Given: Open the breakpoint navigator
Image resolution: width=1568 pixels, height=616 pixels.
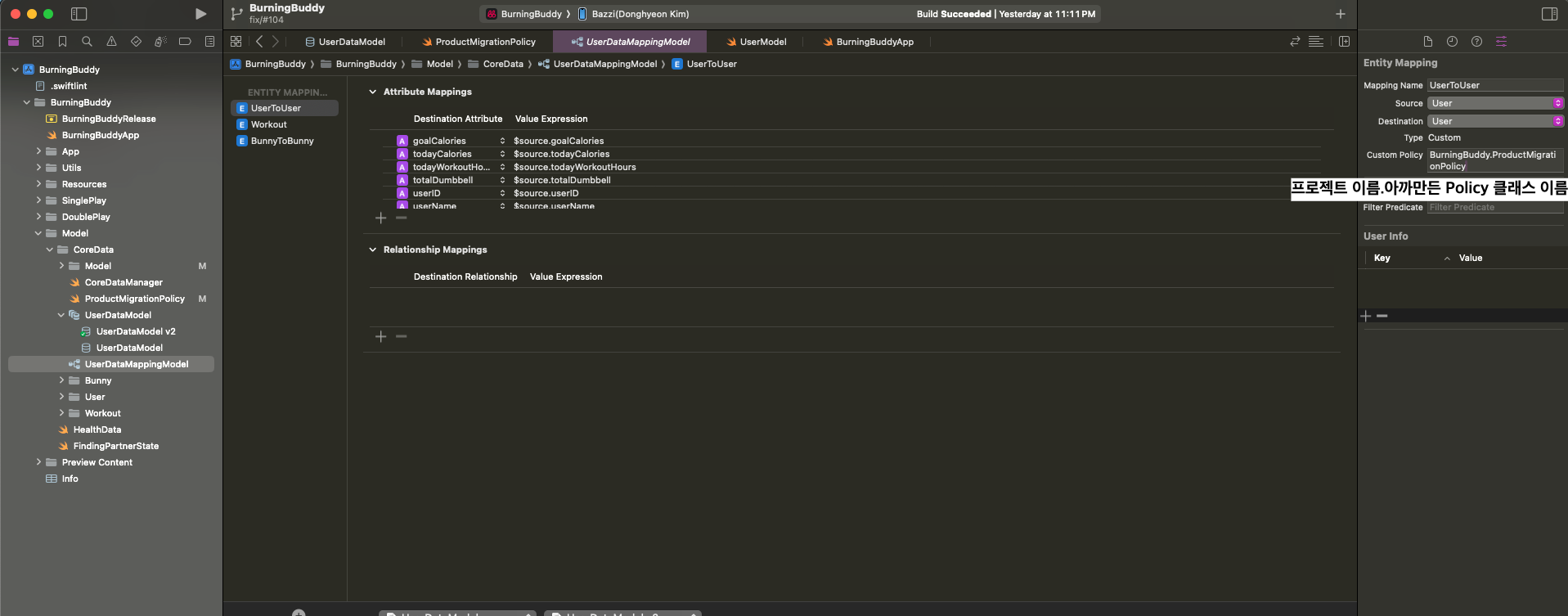Looking at the screenshot, I should point(185,42).
